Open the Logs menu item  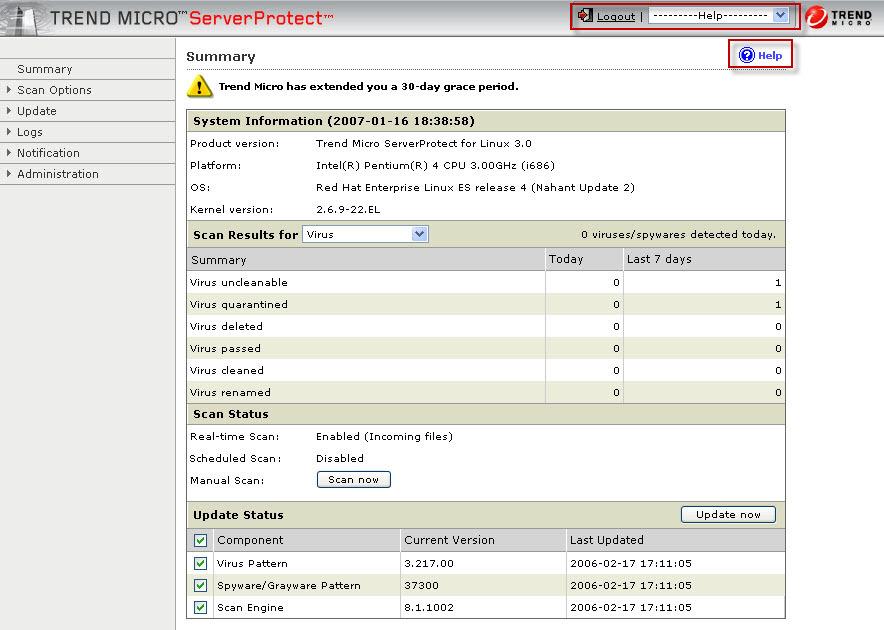coord(30,132)
